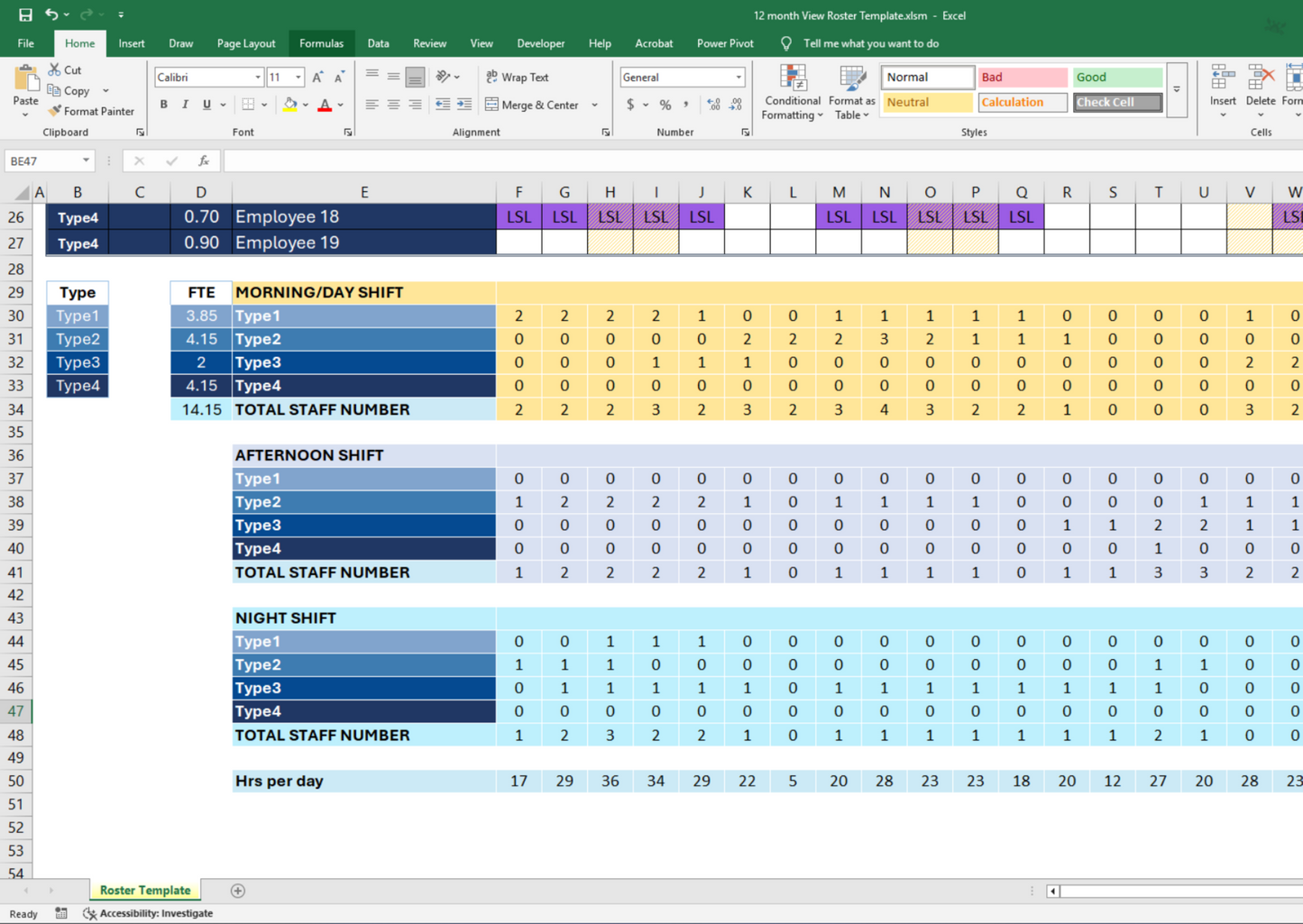Select the Center align icon
Screen dimensions: 1303x924
tap(393, 105)
